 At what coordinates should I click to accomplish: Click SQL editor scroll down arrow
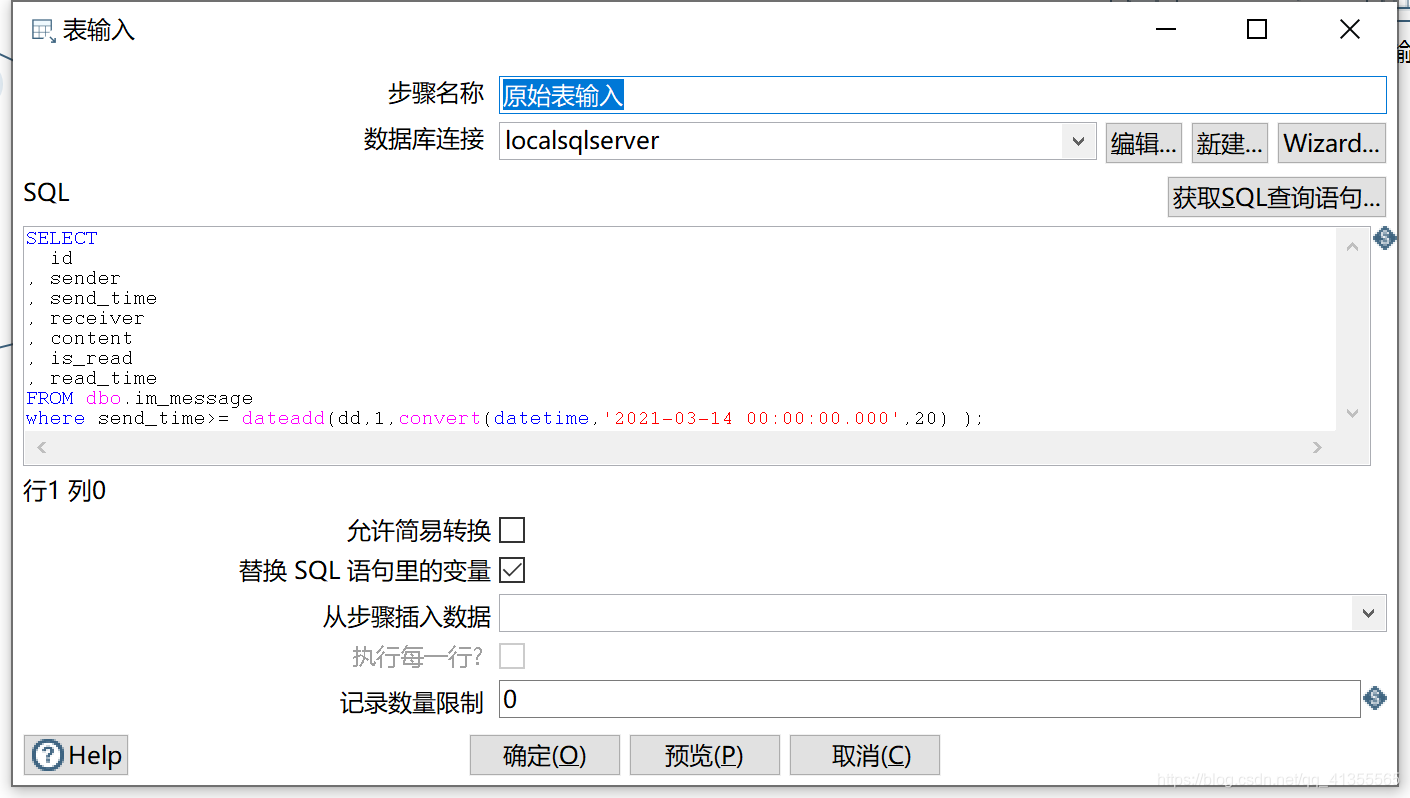pyautogui.click(x=1353, y=413)
